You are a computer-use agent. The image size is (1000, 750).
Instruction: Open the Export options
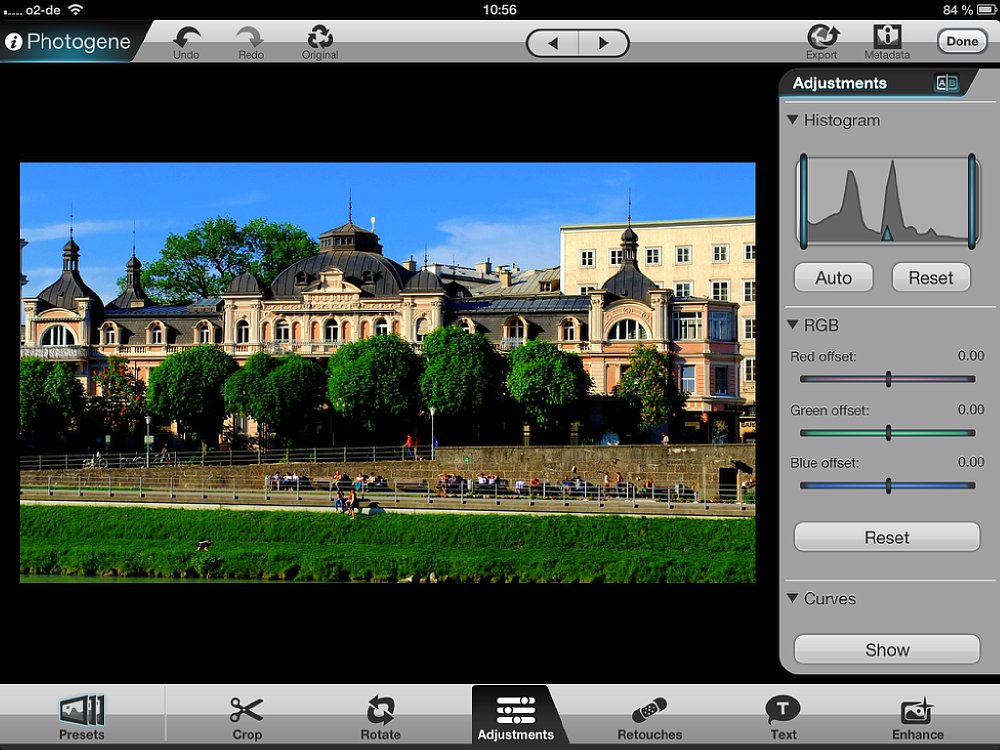click(822, 38)
